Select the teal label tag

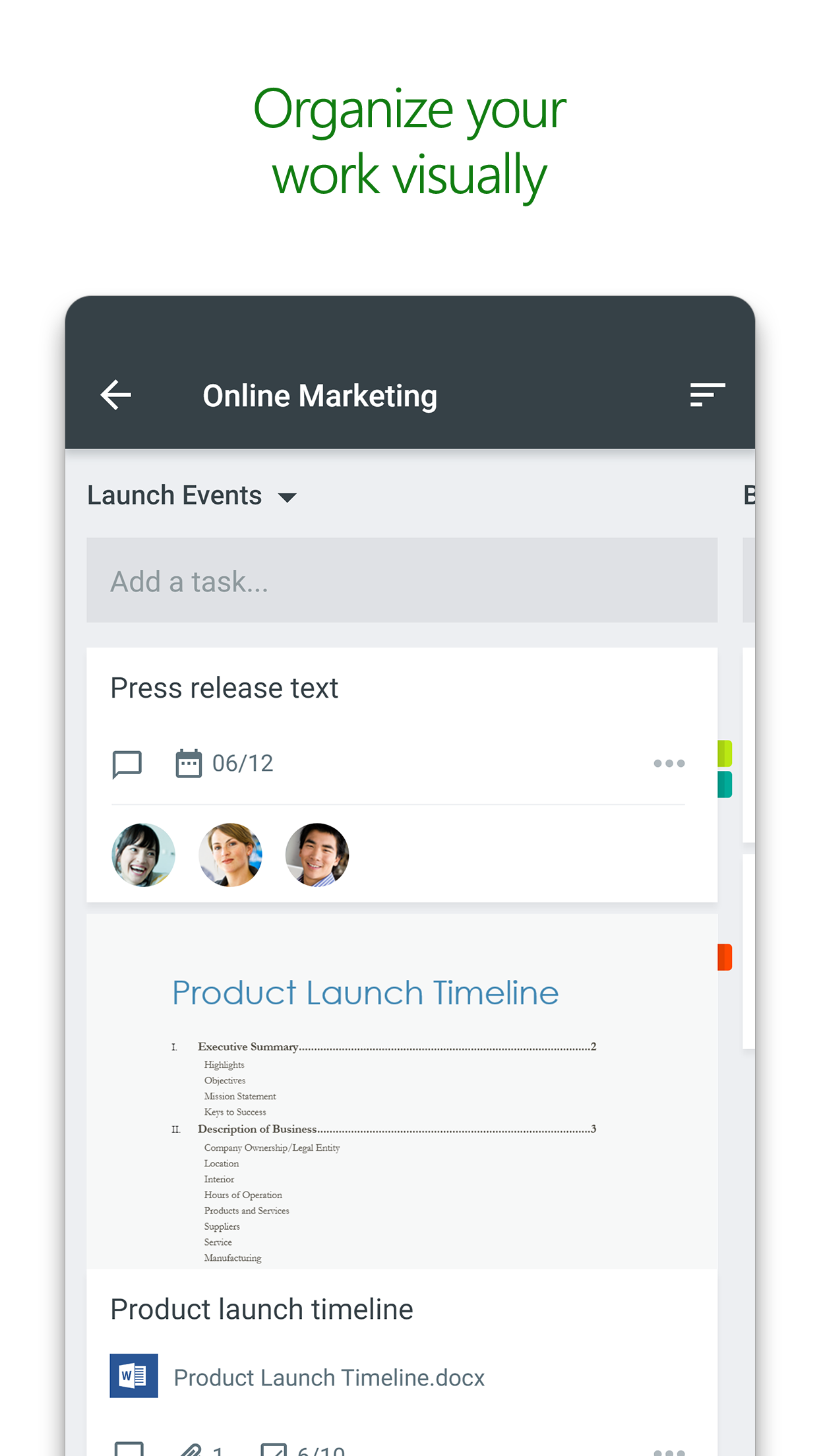[725, 784]
